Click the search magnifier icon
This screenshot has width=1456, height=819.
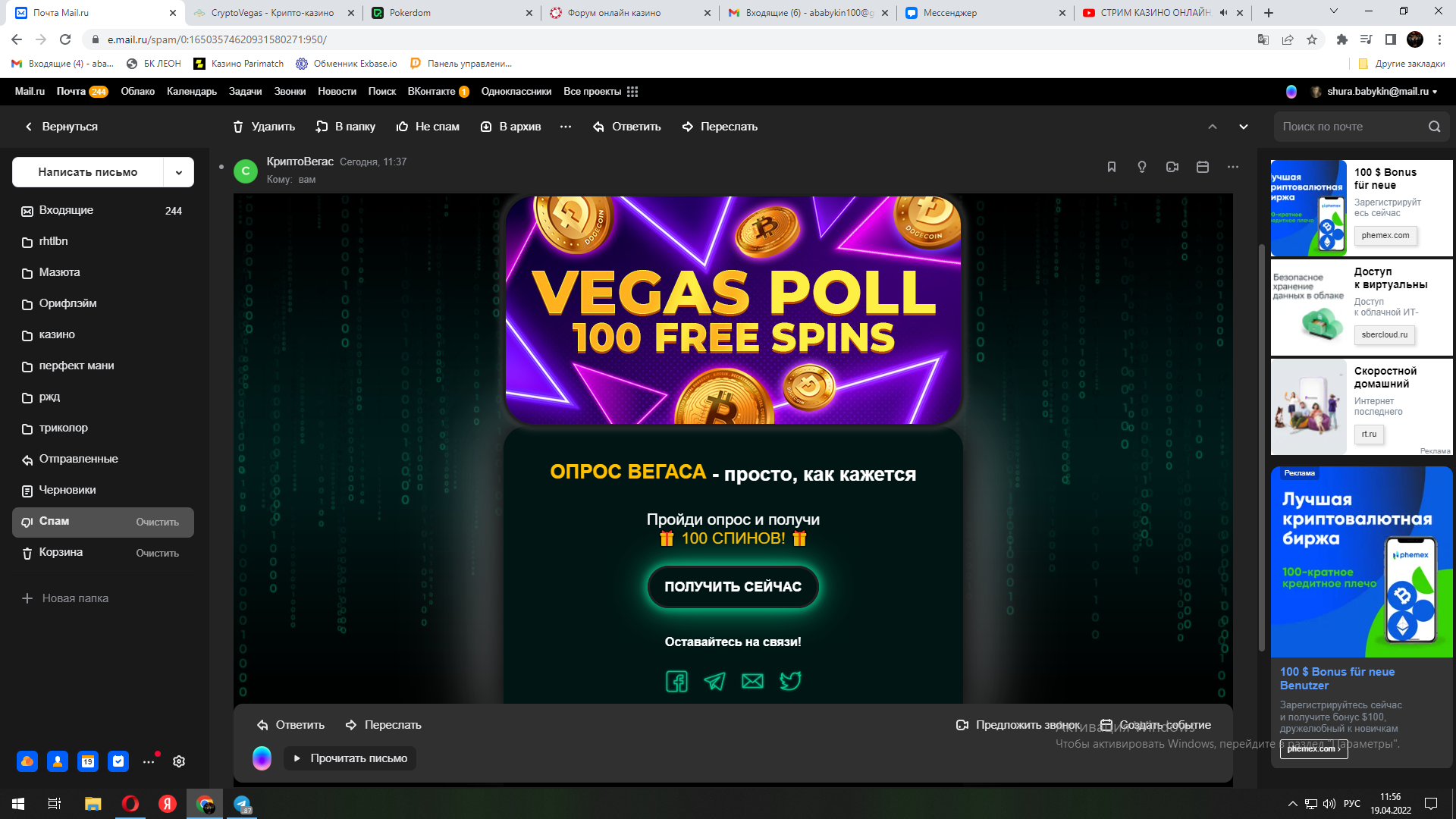point(1434,127)
